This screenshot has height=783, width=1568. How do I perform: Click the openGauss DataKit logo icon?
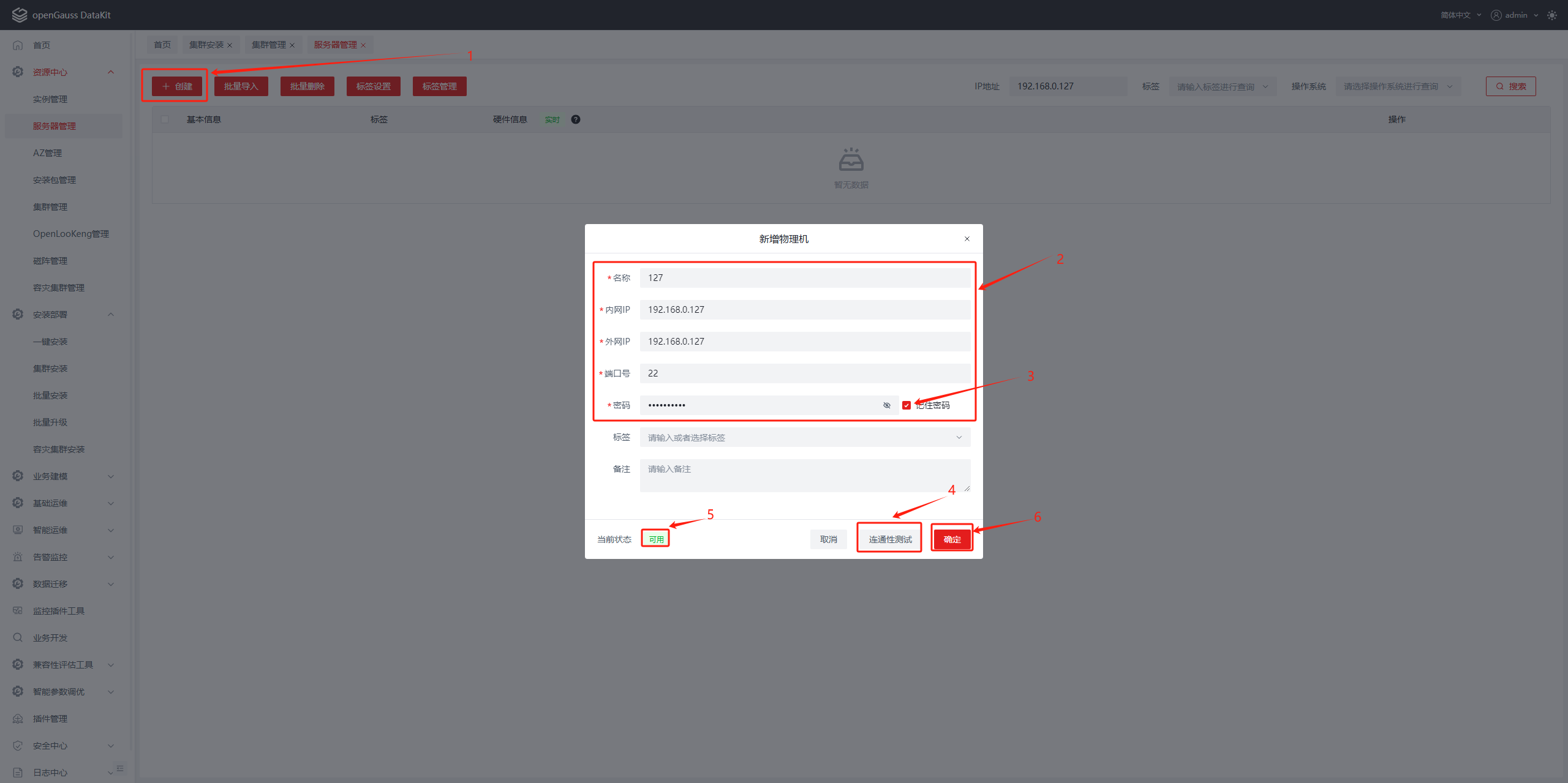point(19,15)
